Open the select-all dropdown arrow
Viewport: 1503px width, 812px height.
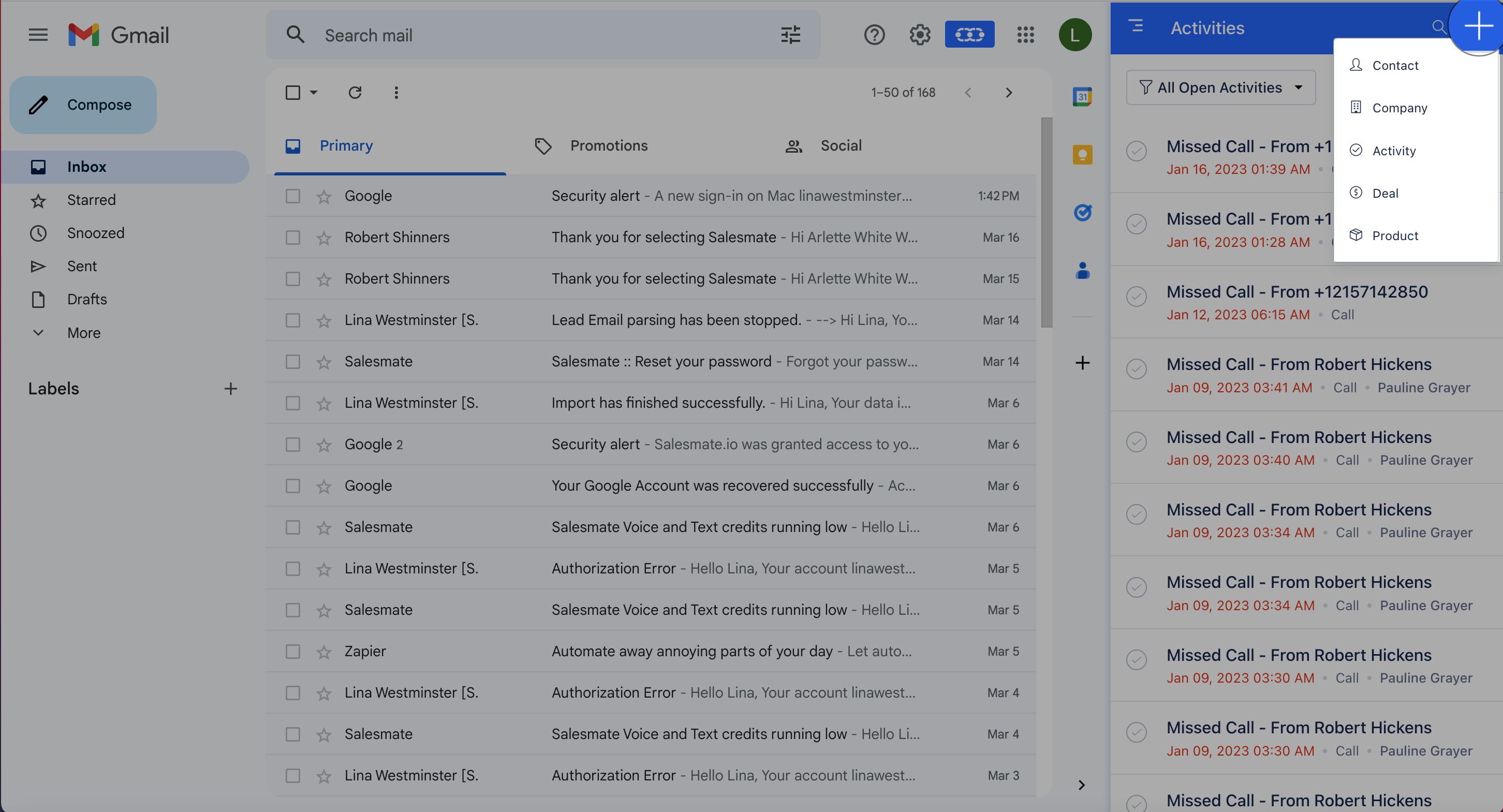pos(313,92)
